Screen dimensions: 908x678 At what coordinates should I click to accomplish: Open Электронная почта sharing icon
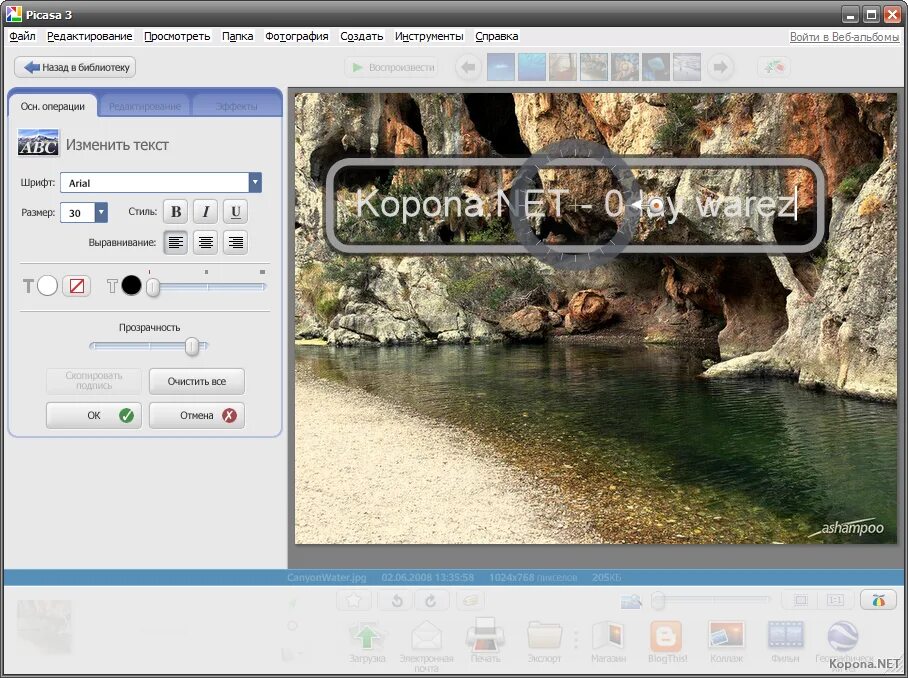[427, 634]
